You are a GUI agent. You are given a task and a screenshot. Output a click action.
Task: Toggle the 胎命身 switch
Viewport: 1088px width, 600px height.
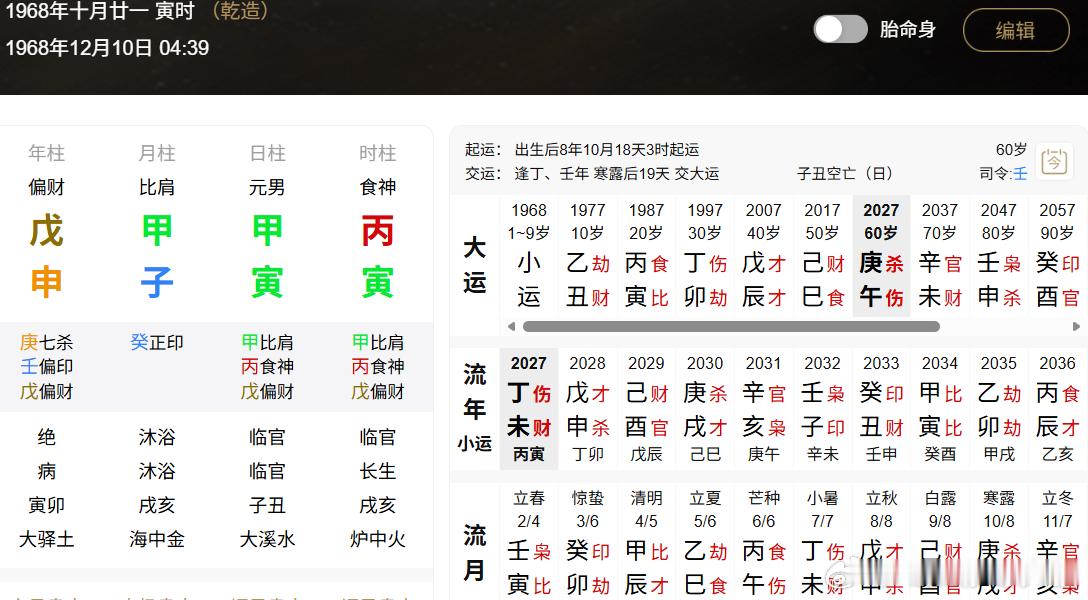[840, 29]
